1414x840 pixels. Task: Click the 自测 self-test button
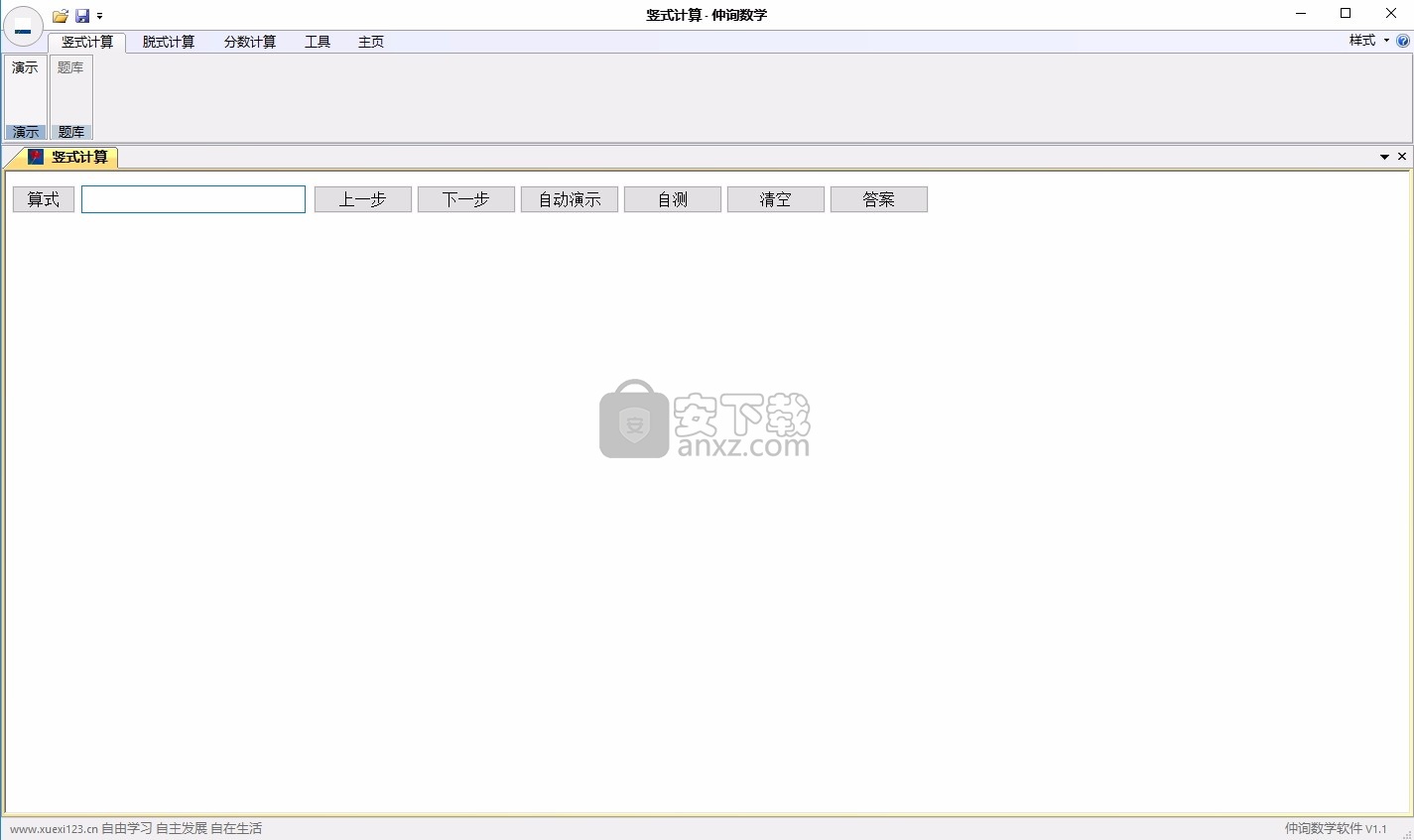[x=673, y=199]
